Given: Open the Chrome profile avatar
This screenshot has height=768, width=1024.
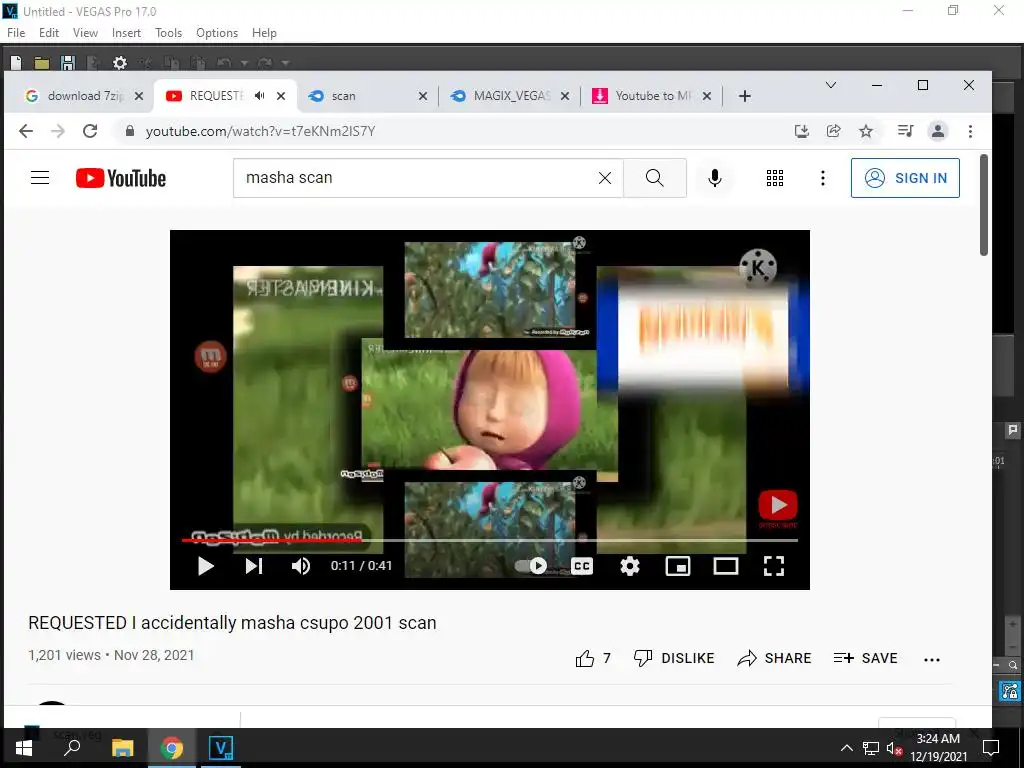Looking at the screenshot, I should pyautogui.click(x=937, y=131).
